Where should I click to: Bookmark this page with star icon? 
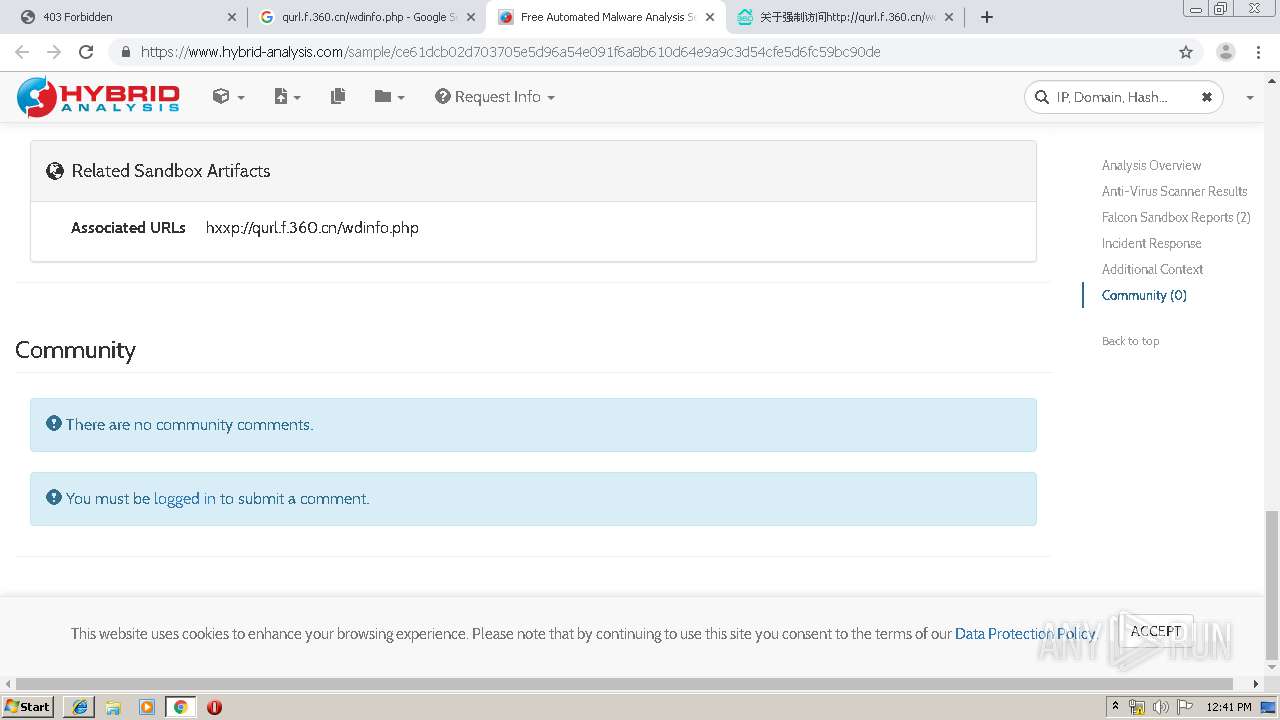click(x=1186, y=52)
